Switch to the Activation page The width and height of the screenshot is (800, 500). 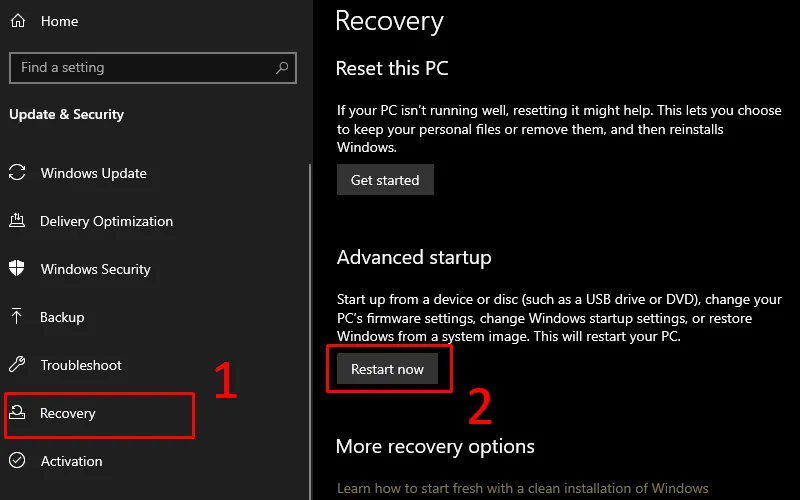pos(71,461)
